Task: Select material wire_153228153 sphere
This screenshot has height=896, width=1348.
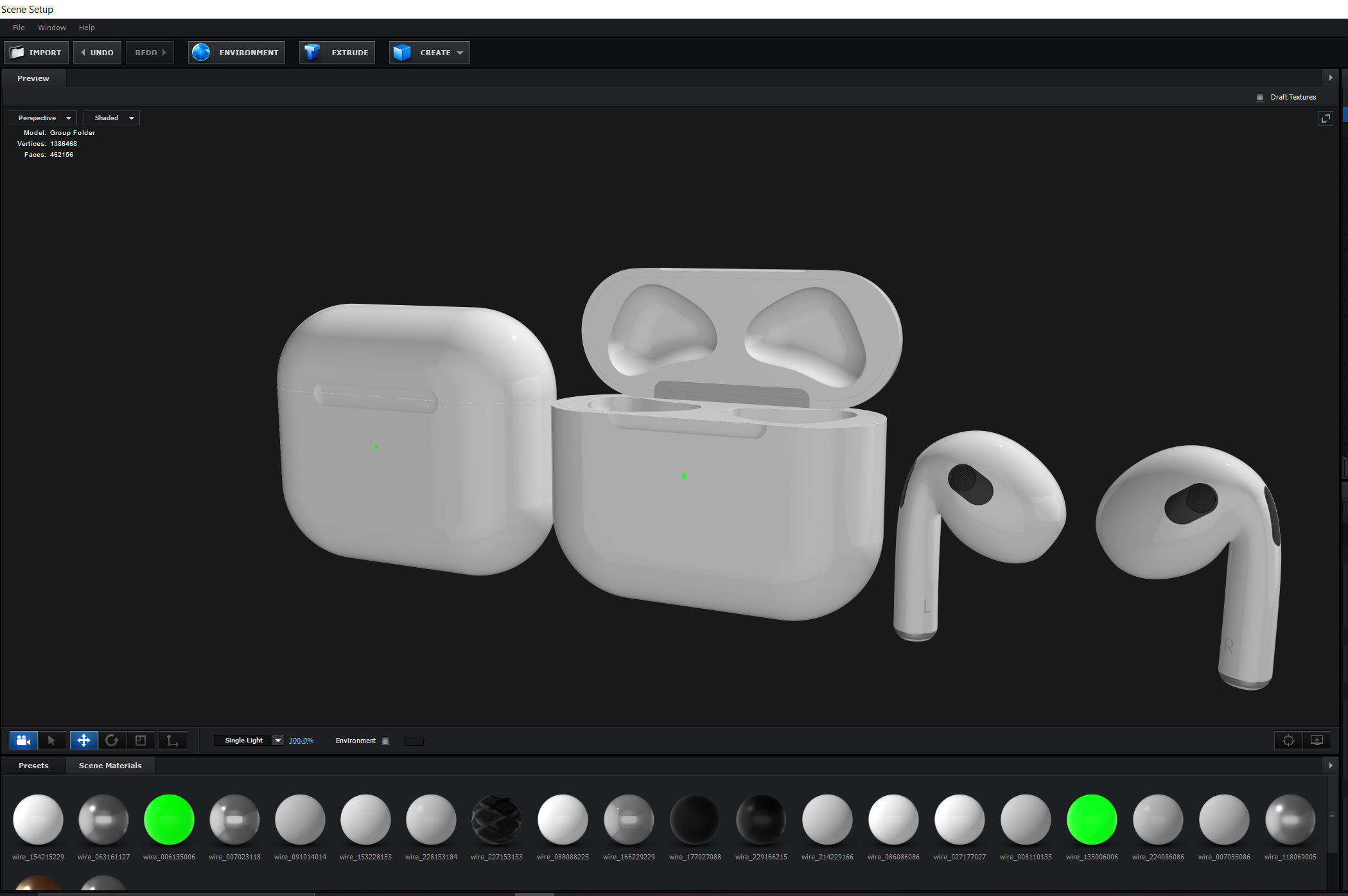Action: [x=365, y=819]
